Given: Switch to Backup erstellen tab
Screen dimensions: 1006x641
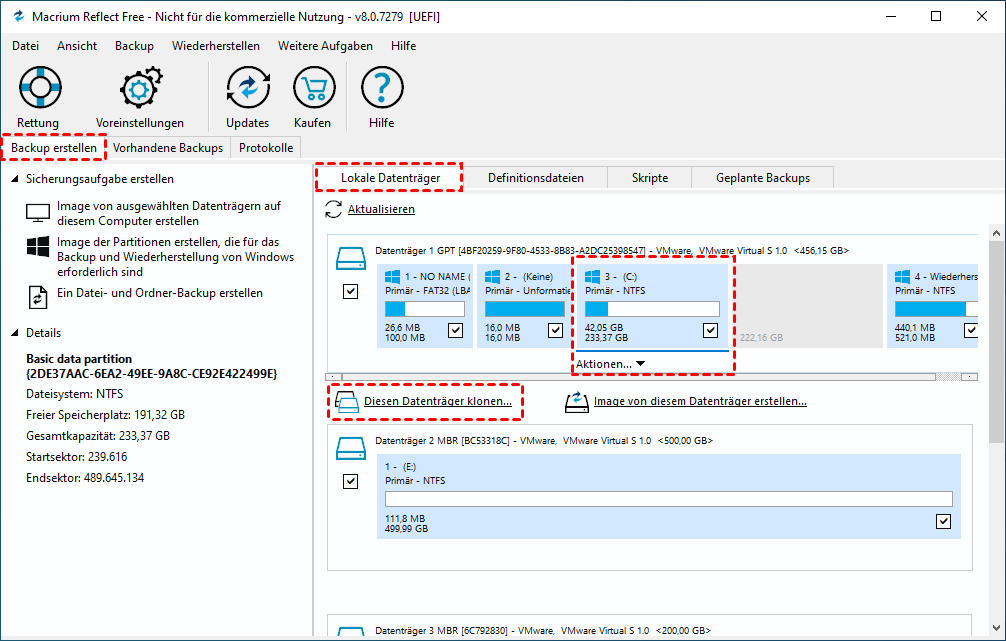Looking at the screenshot, I should pyautogui.click(x=54, y=148).
